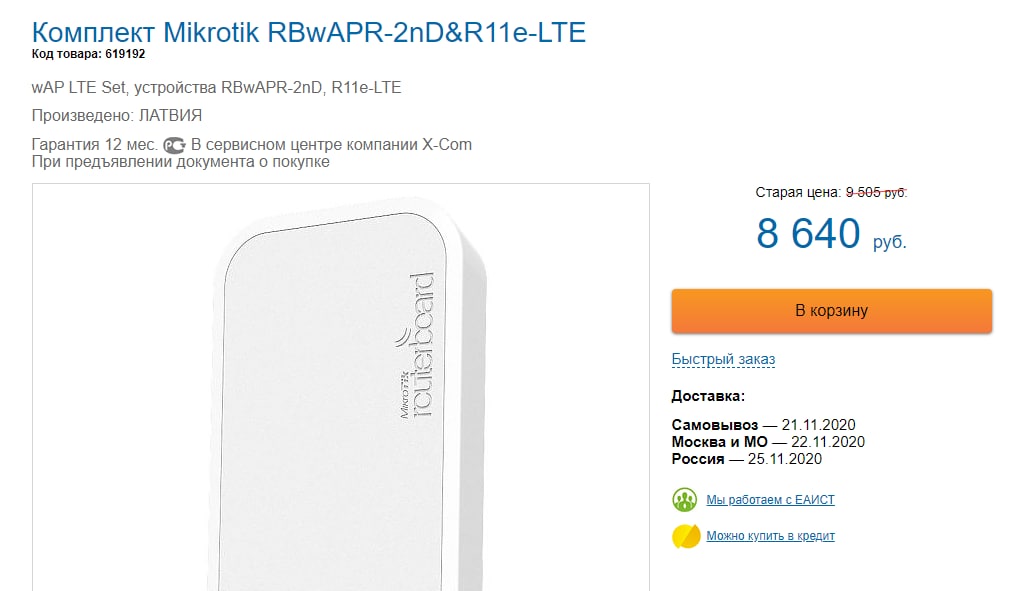Follow the «Можно купить в кредит» link

point(770,536)
